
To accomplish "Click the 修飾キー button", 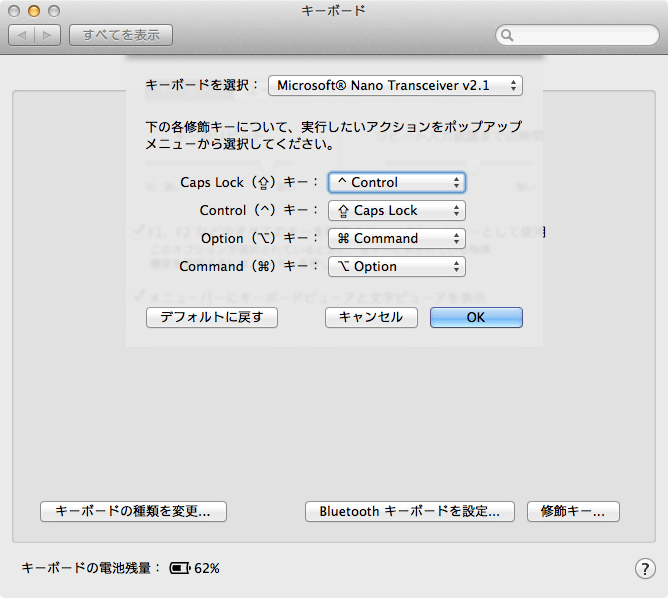I will pos(573,511).
